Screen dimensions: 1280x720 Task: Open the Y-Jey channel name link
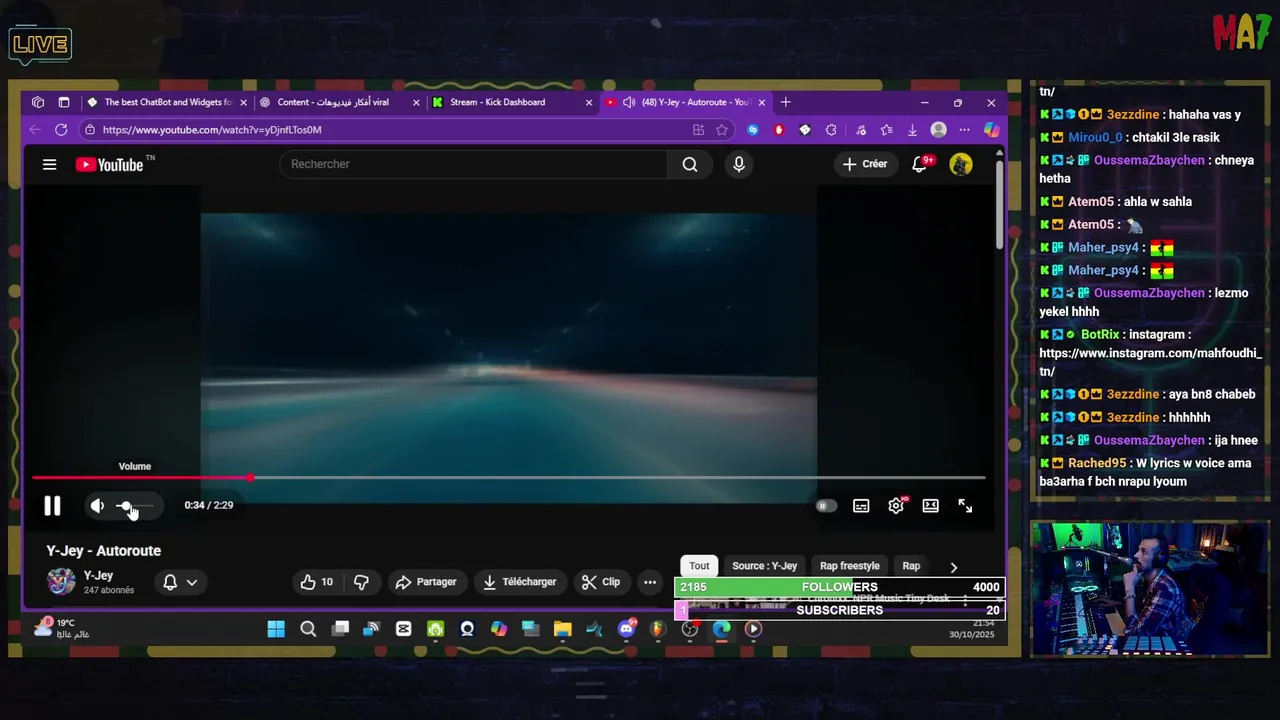point(98,576)
